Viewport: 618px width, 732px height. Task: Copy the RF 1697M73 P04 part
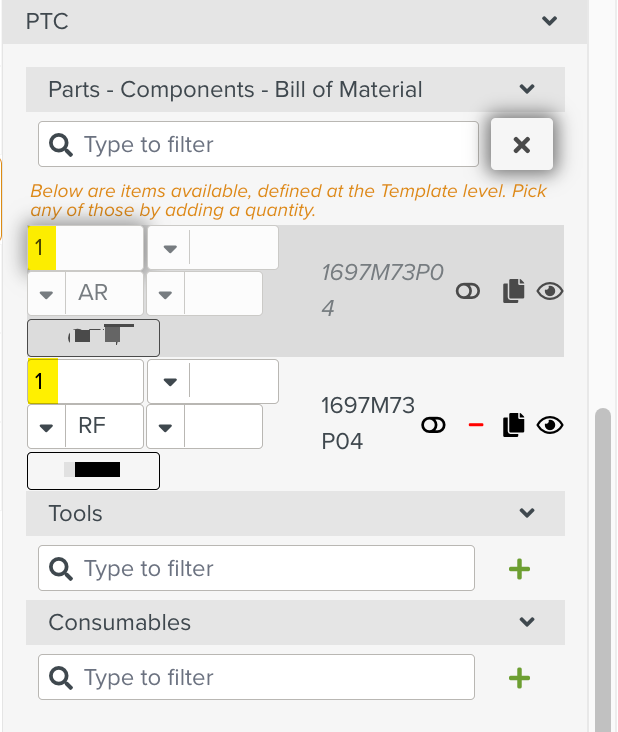(513, 425)
